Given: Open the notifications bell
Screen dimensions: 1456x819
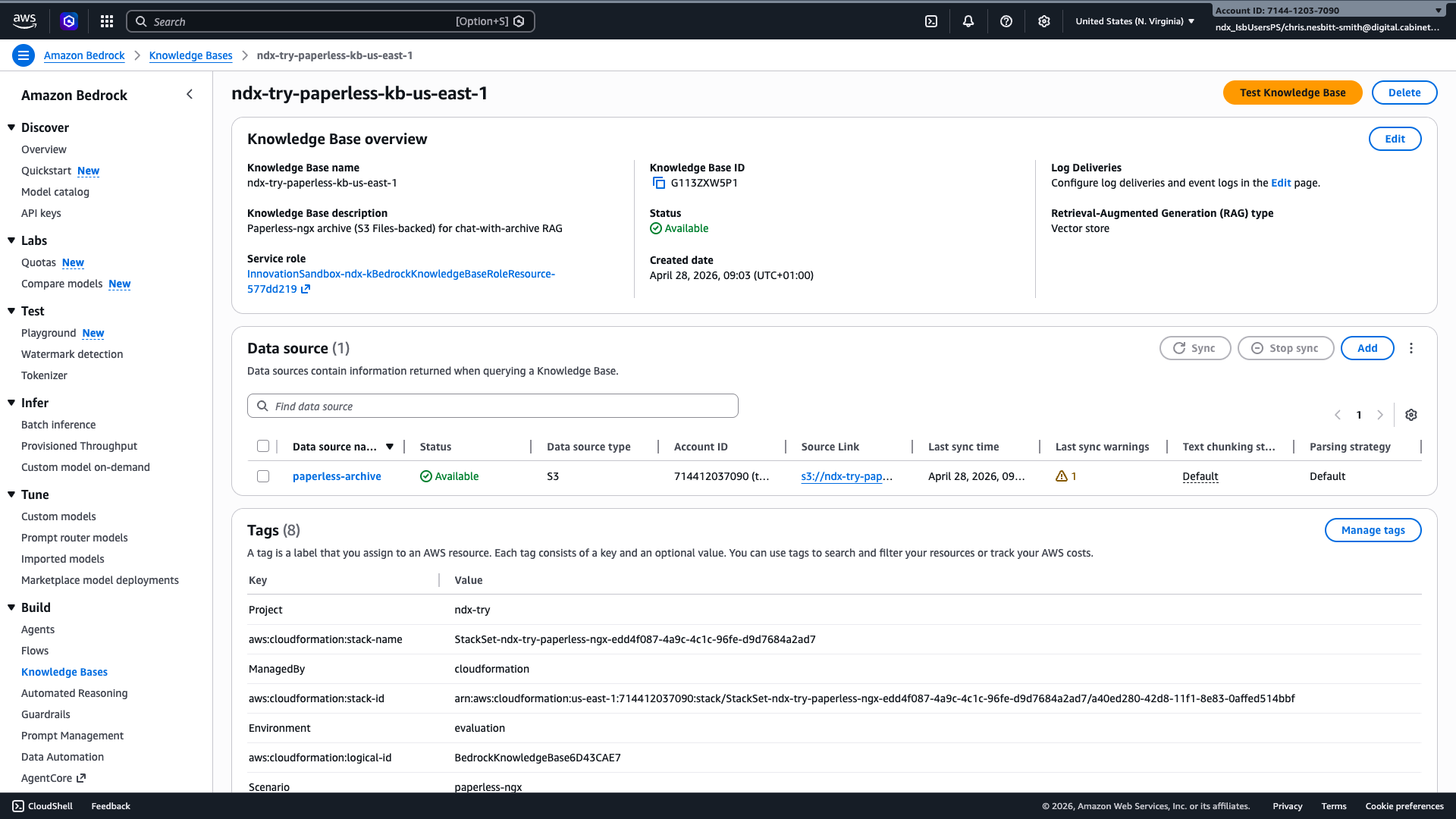Looking at the screenshot, I should click(968, 21).
